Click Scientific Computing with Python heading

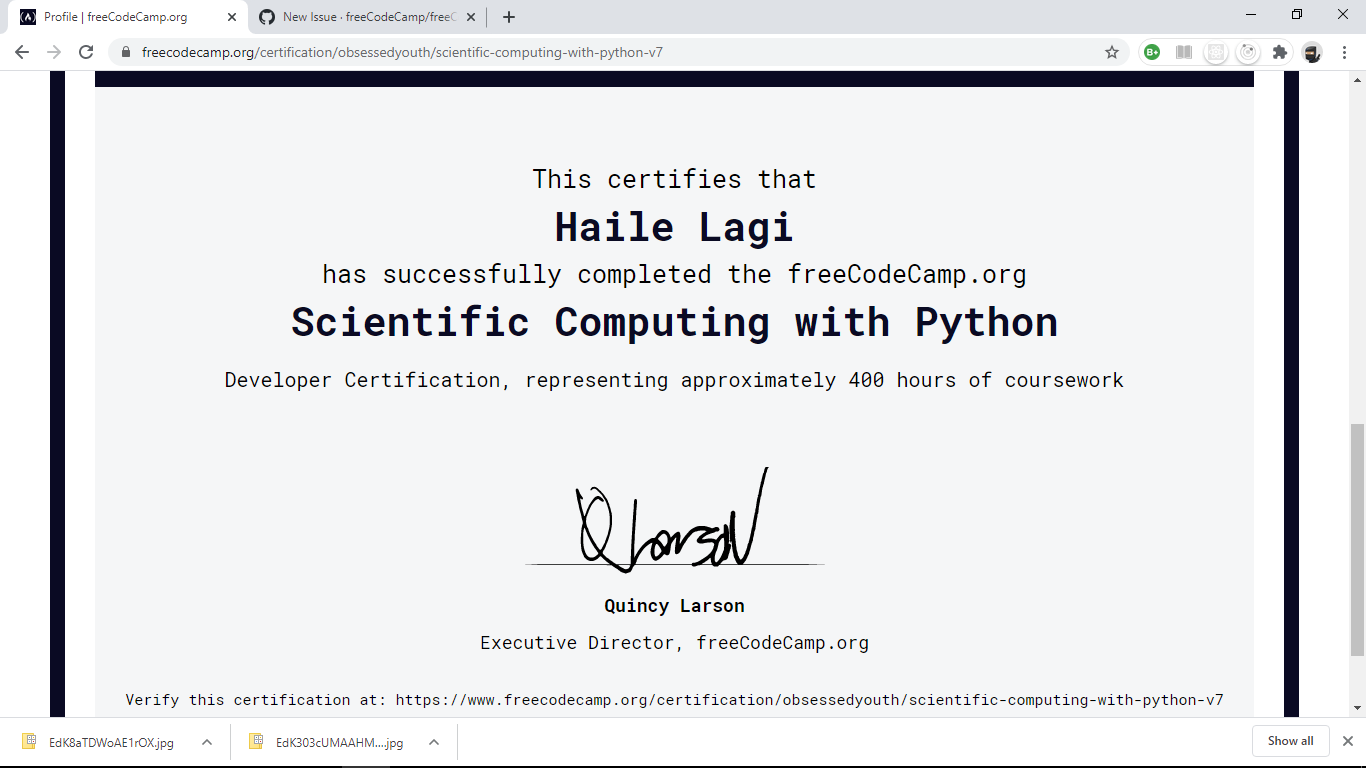(674, 322)
